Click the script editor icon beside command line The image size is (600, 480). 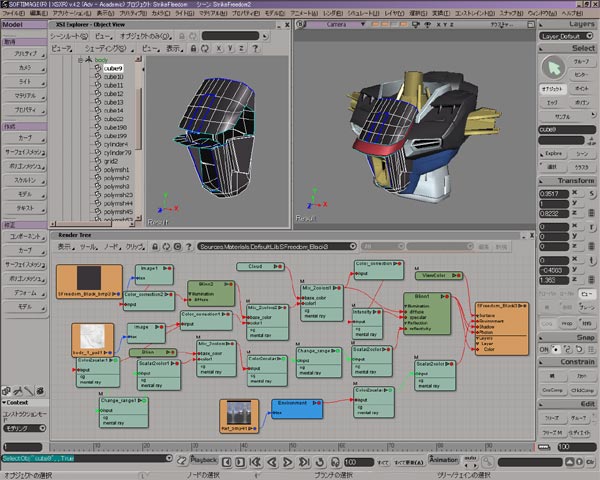point(182,460)
